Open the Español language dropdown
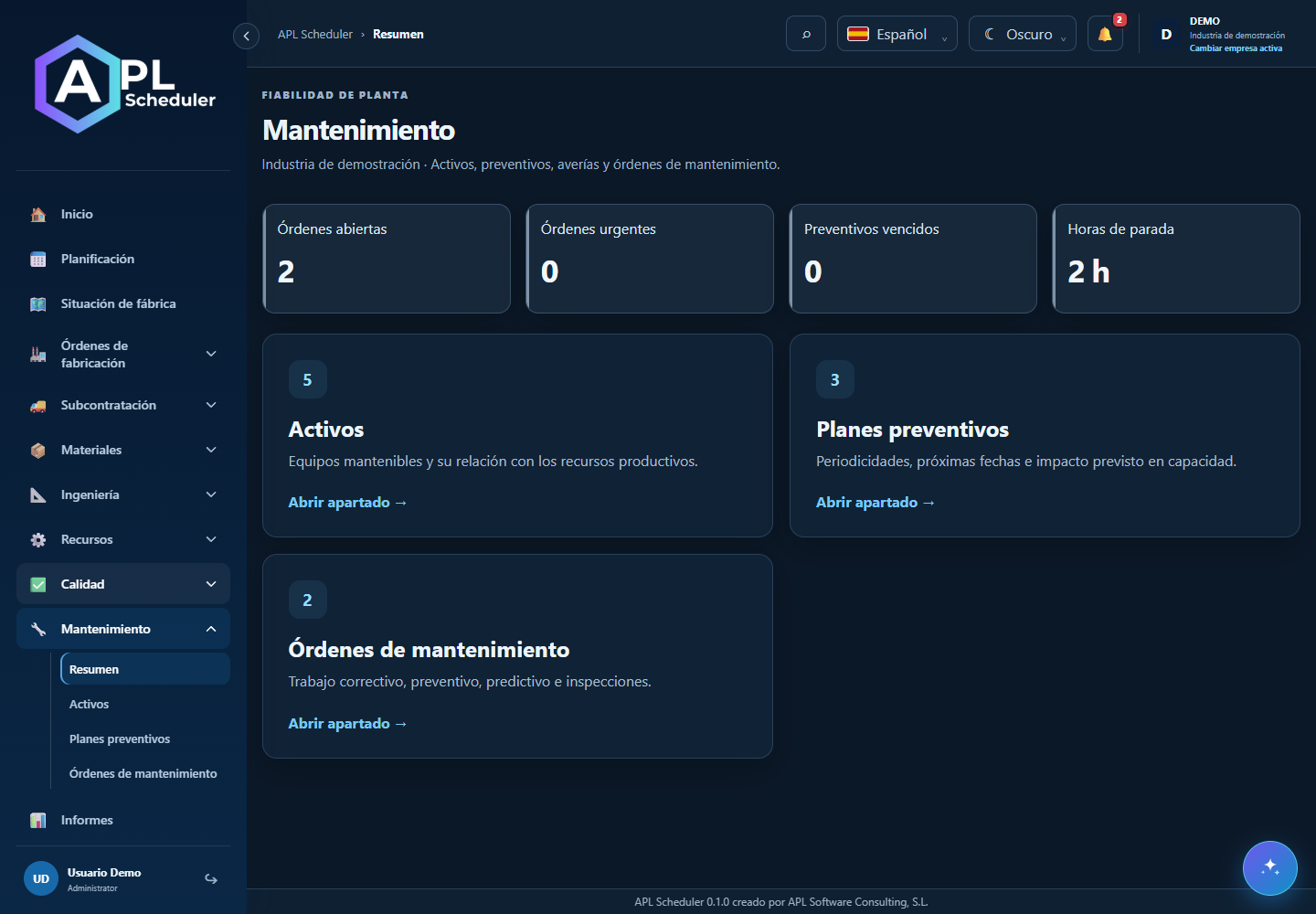Screen dimensions: 1316x914 pyautogui.click(x=897, y=34)
